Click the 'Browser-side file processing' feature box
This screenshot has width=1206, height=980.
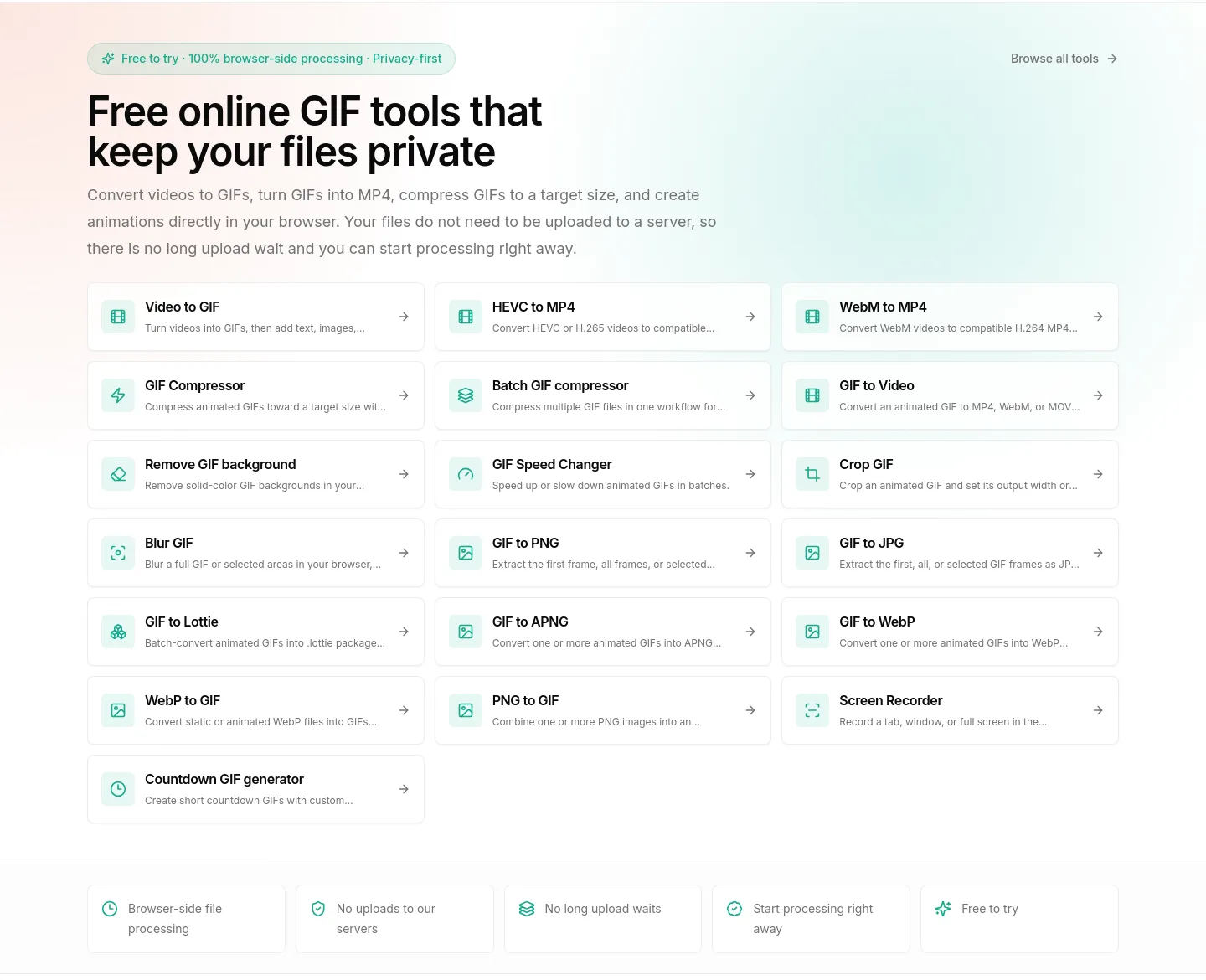point(186,919)
